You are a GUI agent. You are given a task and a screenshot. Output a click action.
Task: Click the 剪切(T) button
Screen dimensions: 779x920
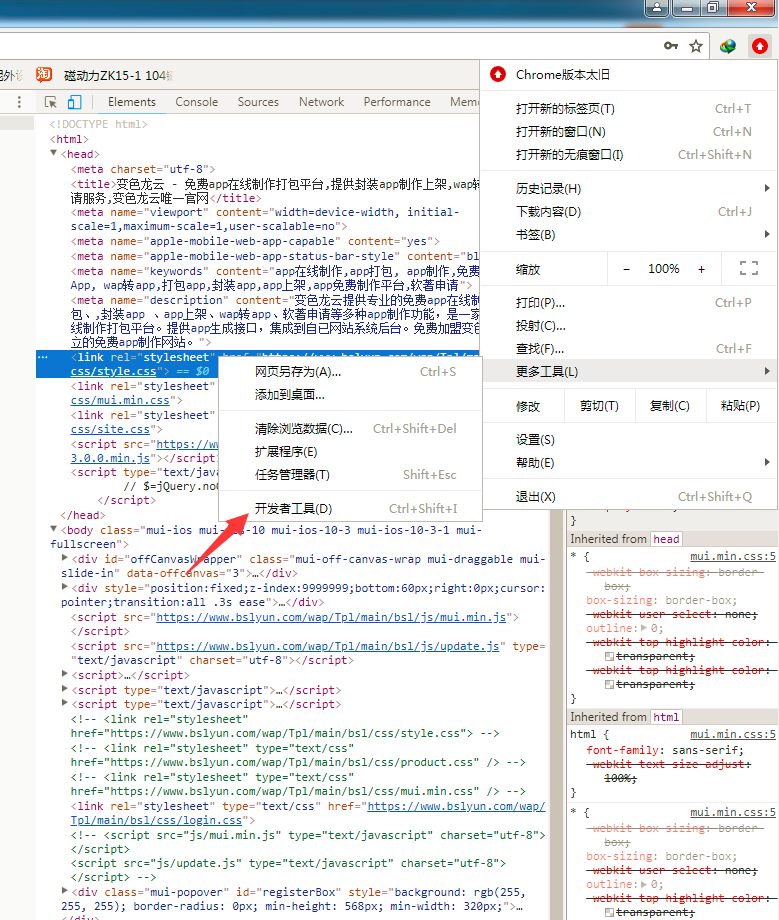(599, 406)
